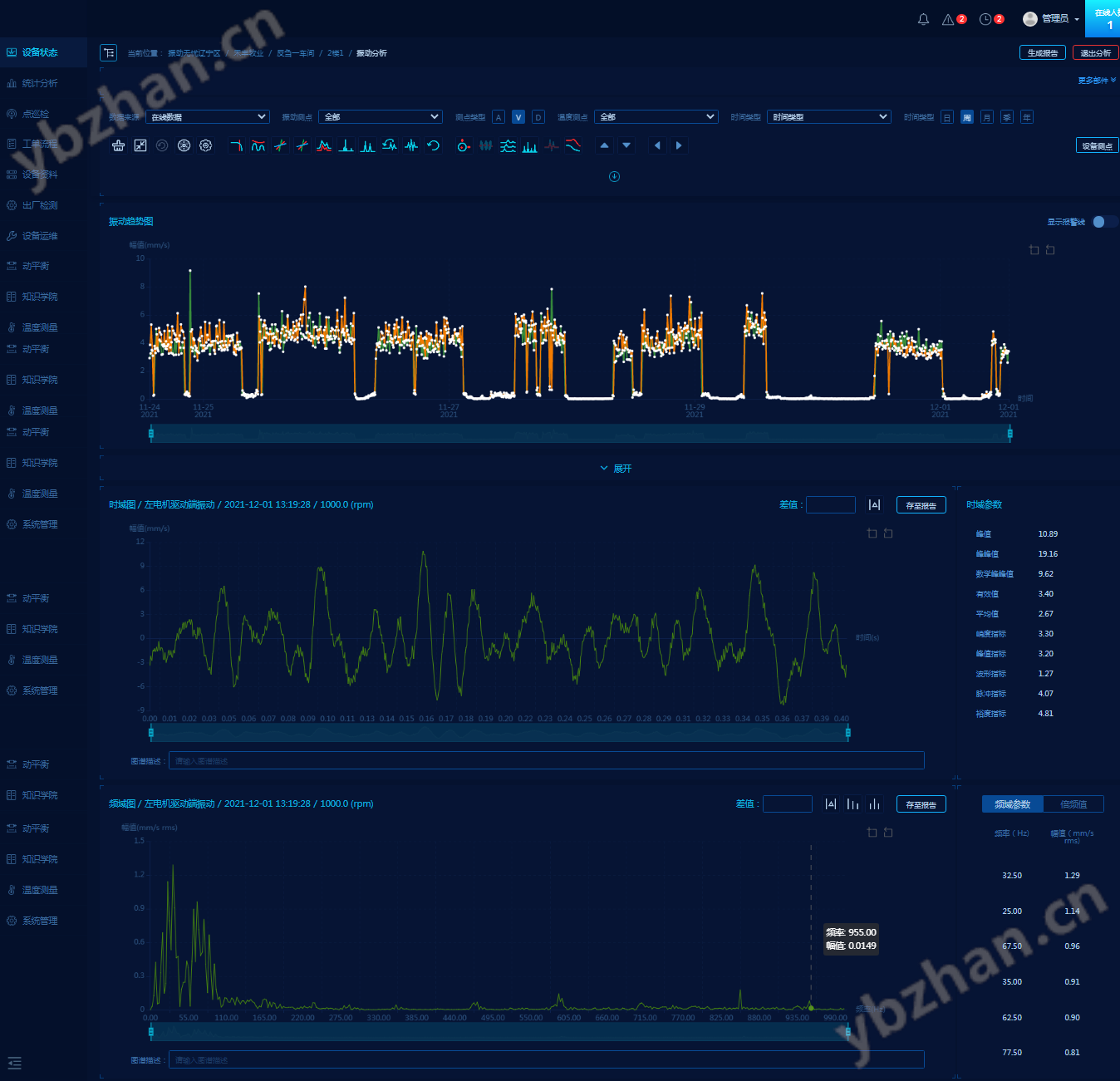
Task: Toggle the 显示报警线 switch
Action: pyautogui.click(x=1103, y=222)
